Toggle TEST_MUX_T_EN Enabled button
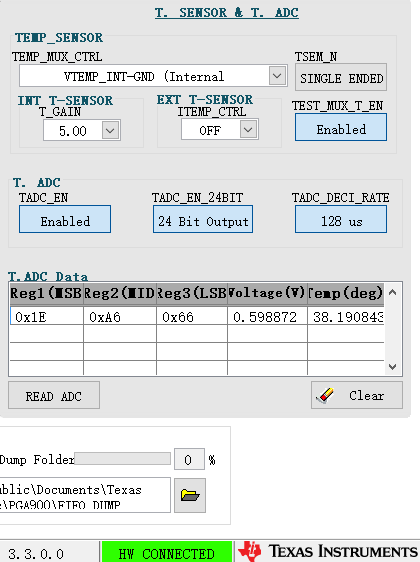The width and height of the screenshot is (420, 562). point(341,127)
